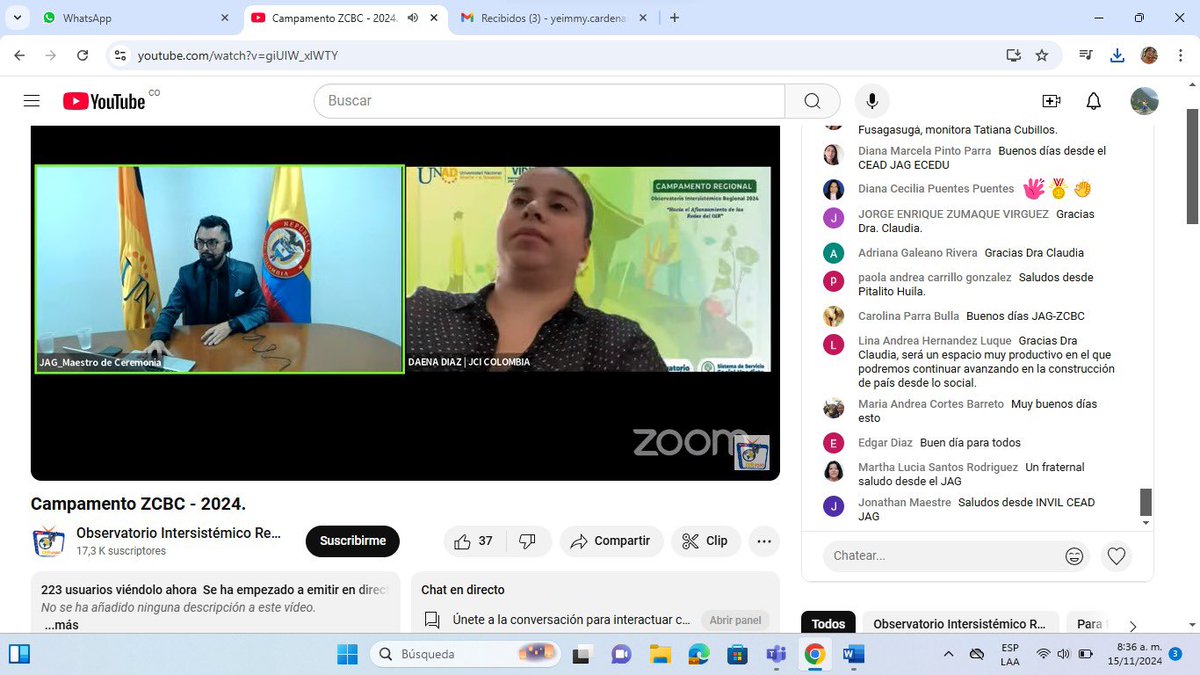Screen dimensions: 1200x675
Task: Open the Chrome tab search dropdown
Action: [17, 18]
